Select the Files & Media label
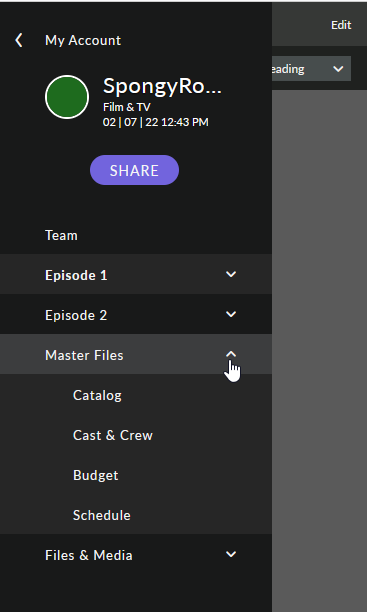Viewport: 367px width, 612px height. pyautogui.click(x=89, y=555)
